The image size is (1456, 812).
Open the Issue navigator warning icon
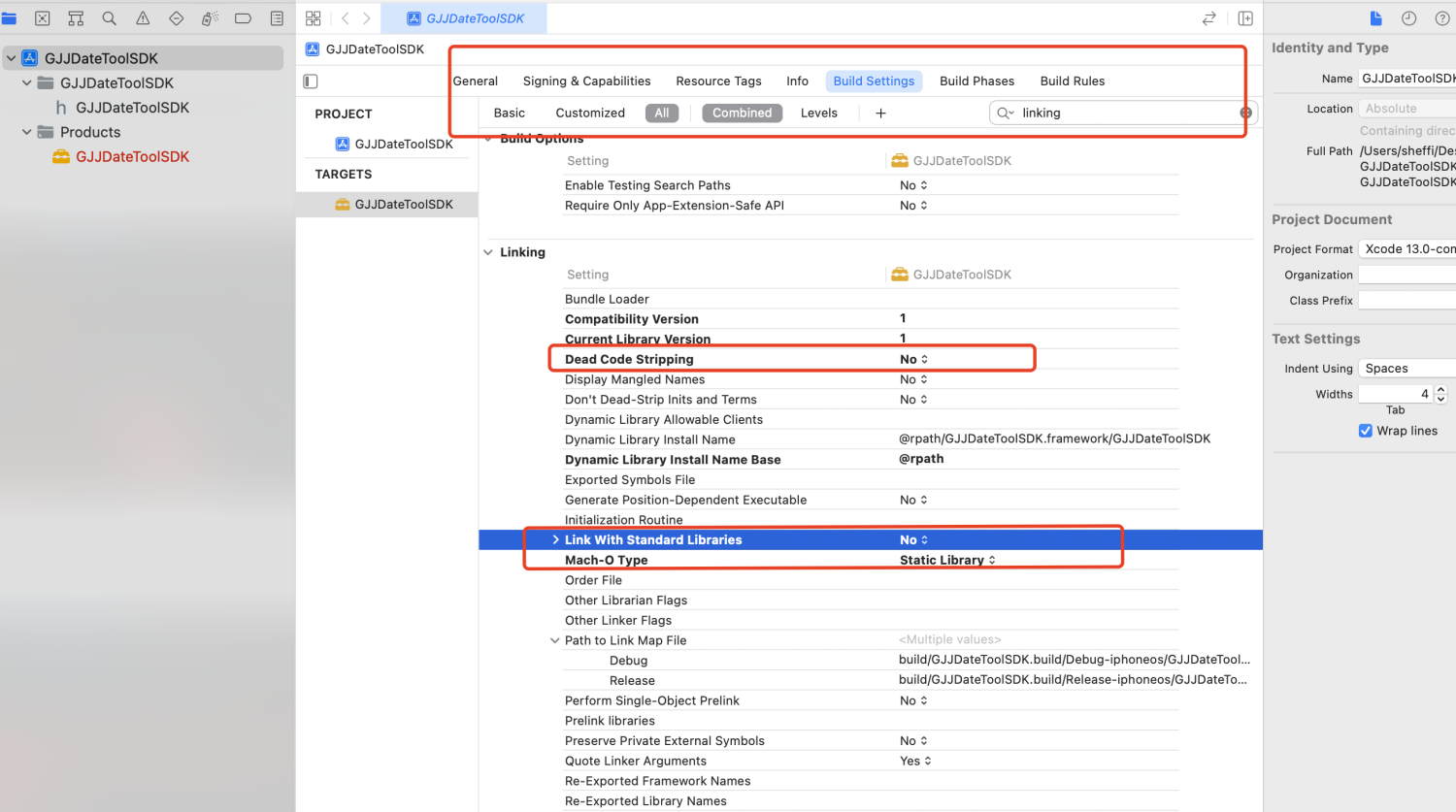[x=143, y=18]
